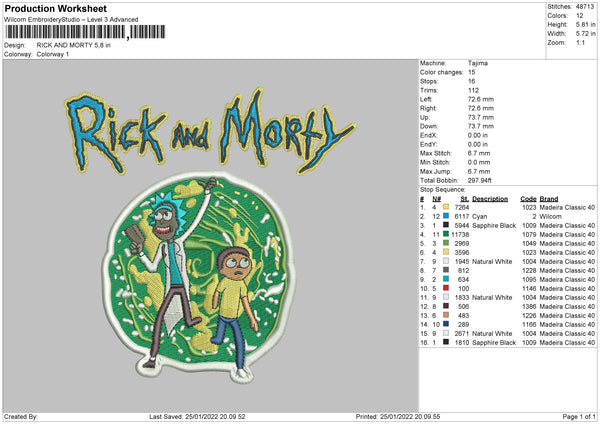Click the Colors value '12'

[x=580, y=16]
